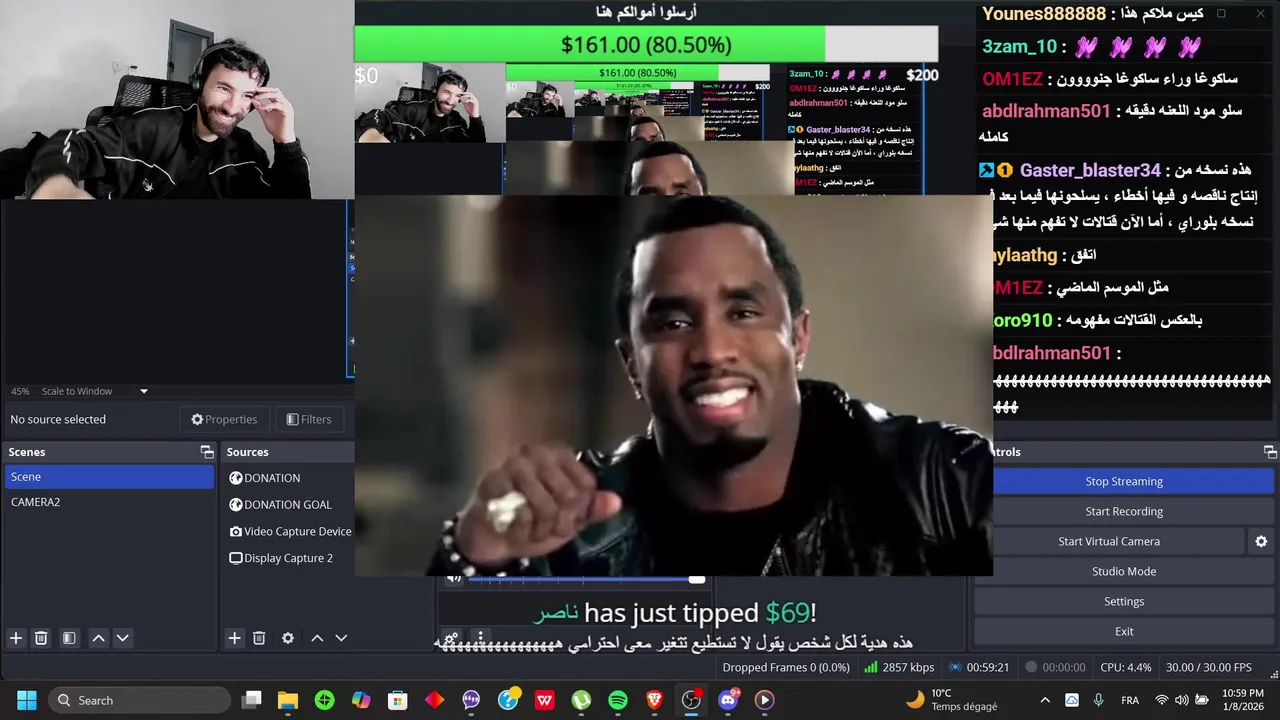Switch the FRA keyboard language indicator

(x=1130, y=700)
